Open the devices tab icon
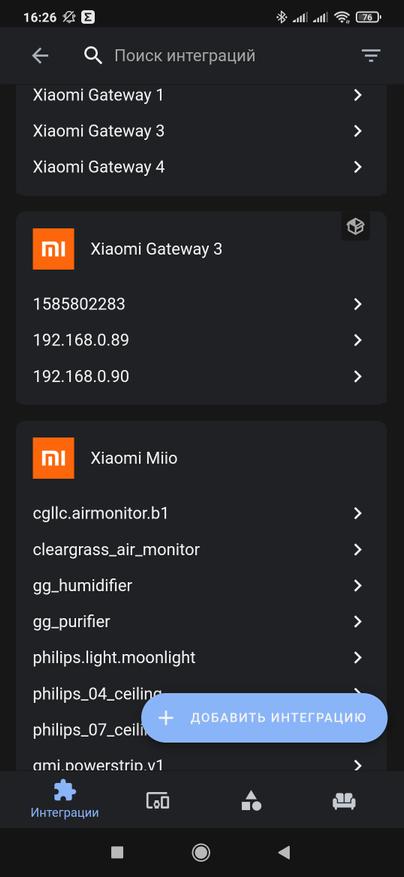Screen dimensions: 404x877 (x=158, y=801)
